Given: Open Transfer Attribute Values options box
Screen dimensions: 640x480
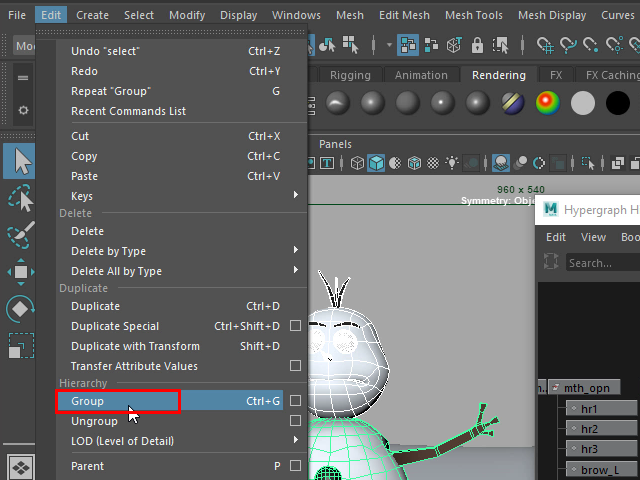Looking at the screenshot, I should (295, 366).
